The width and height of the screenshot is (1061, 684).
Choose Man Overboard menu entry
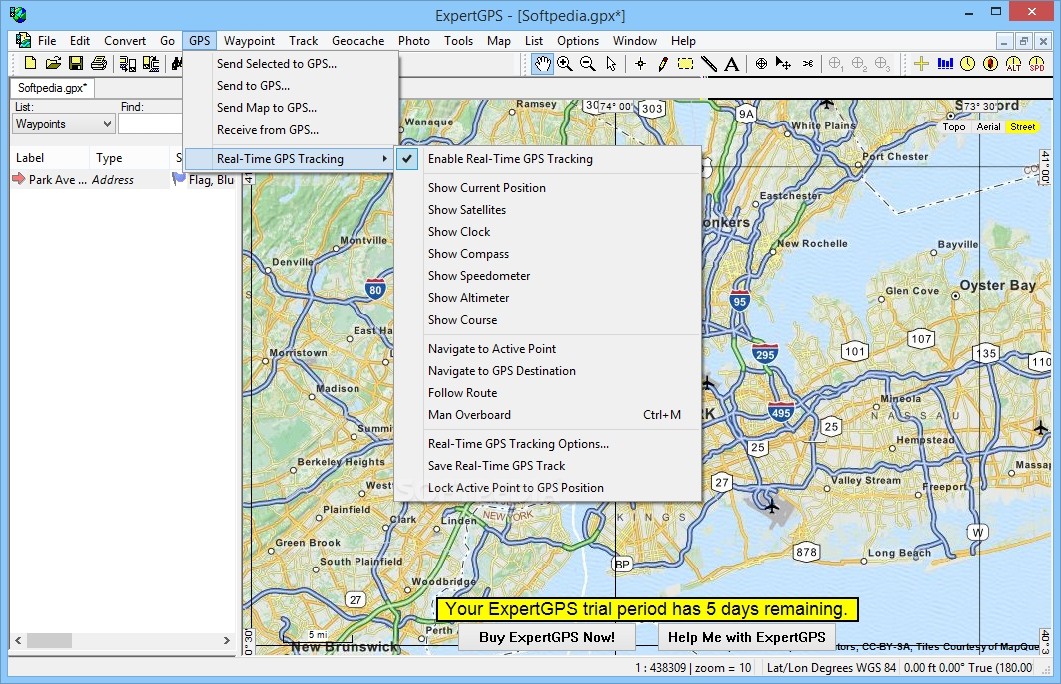(547, 415)
